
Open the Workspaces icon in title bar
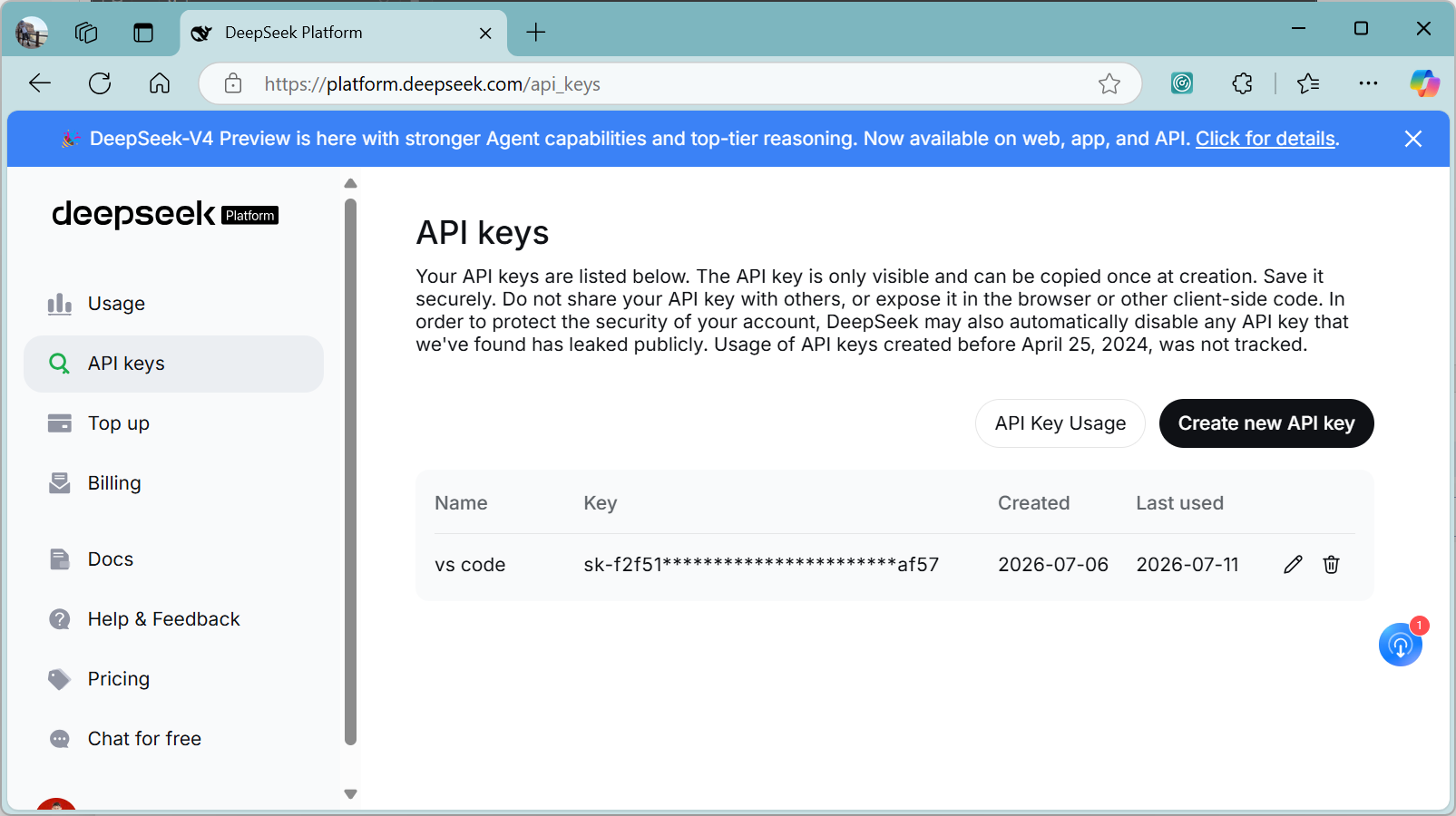coord(86,33)
